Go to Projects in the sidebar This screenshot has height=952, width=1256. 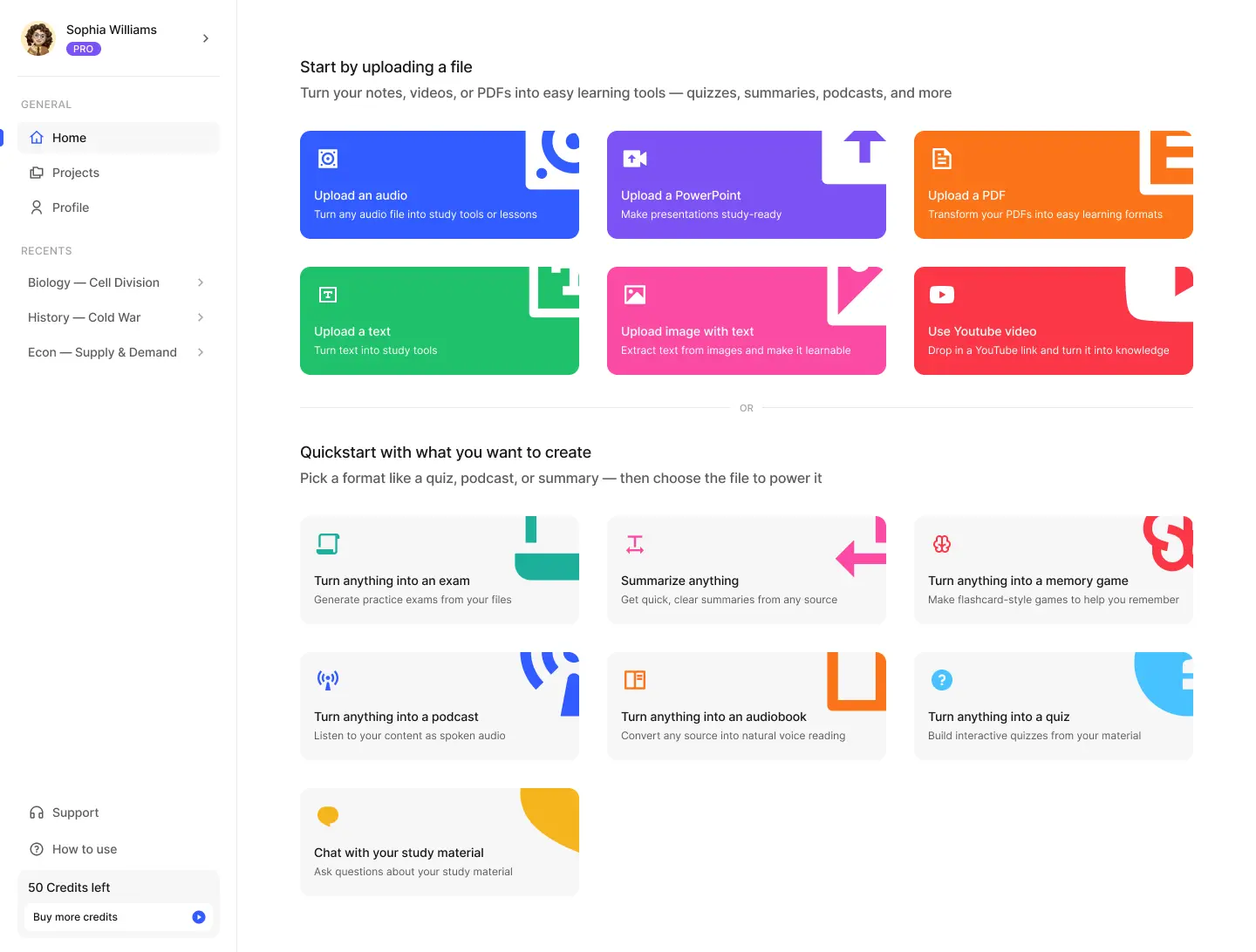(76, 173)
